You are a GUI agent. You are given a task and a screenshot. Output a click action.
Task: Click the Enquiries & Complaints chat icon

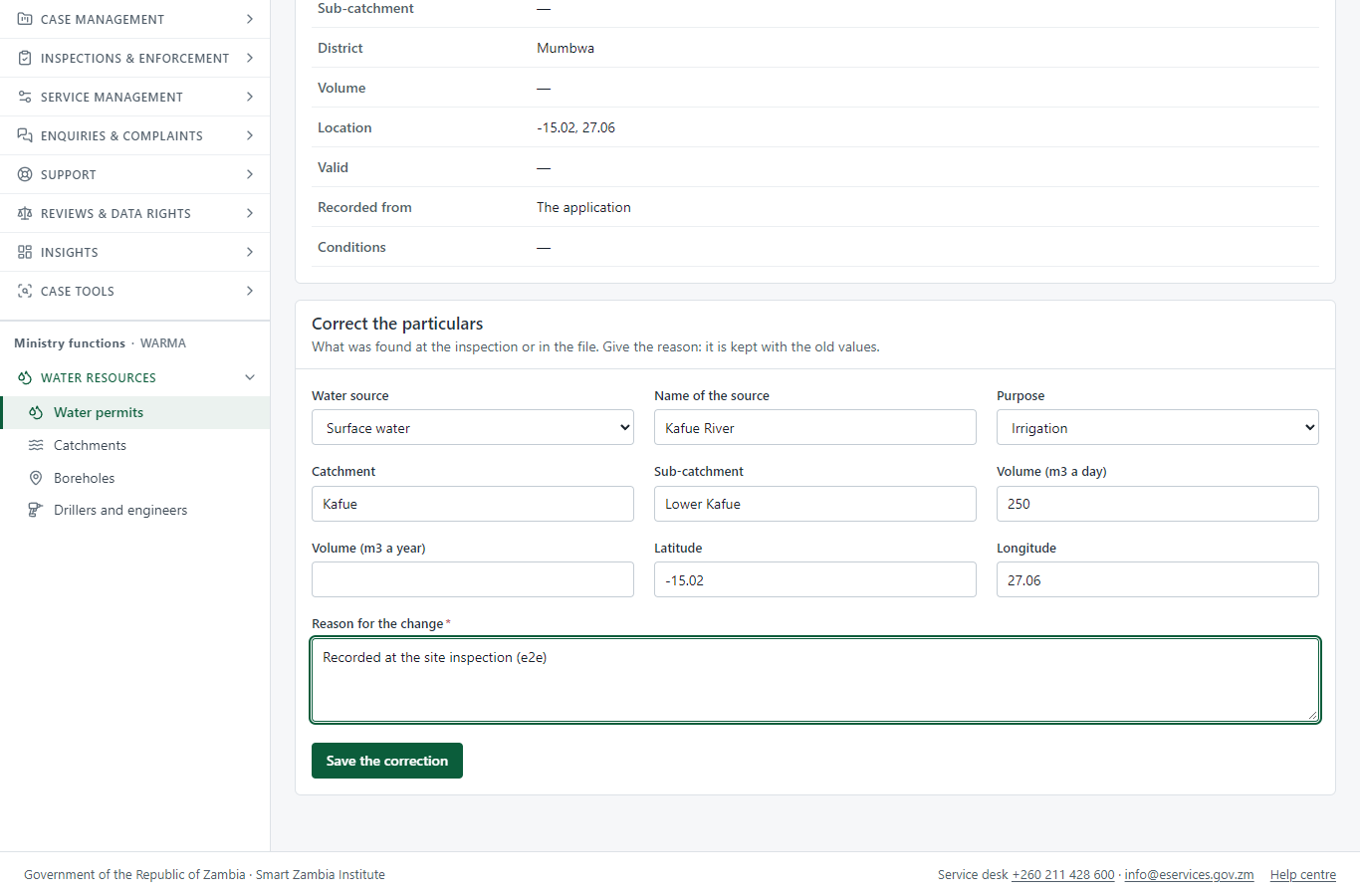(25, 135)
